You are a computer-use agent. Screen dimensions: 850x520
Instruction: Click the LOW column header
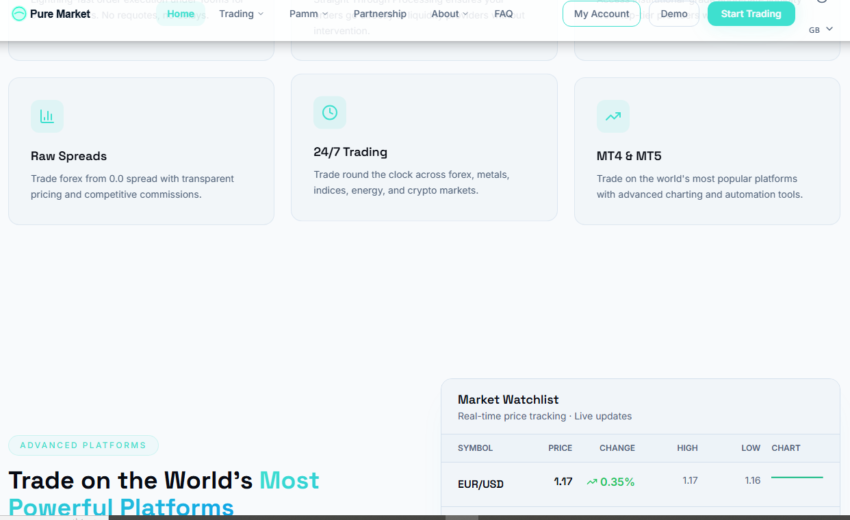751,448
